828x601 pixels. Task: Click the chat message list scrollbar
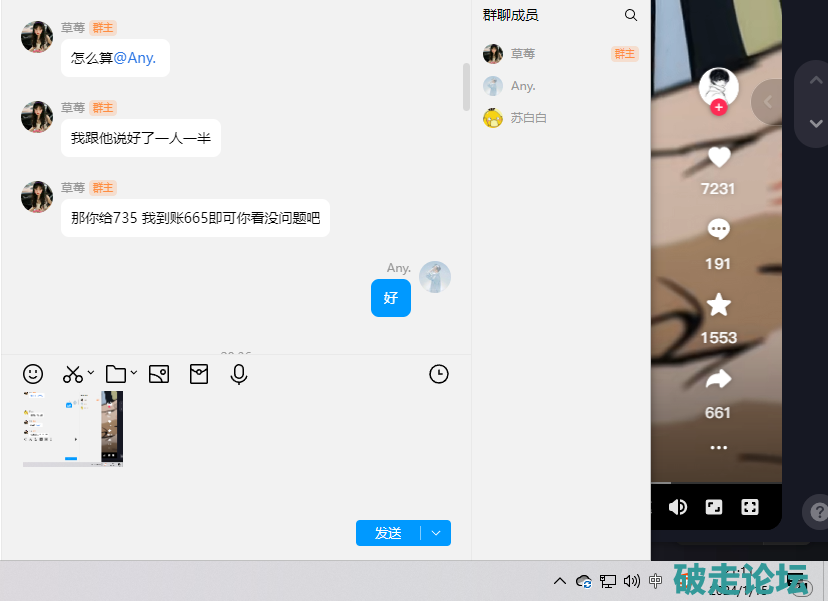[x=466, y=86]
